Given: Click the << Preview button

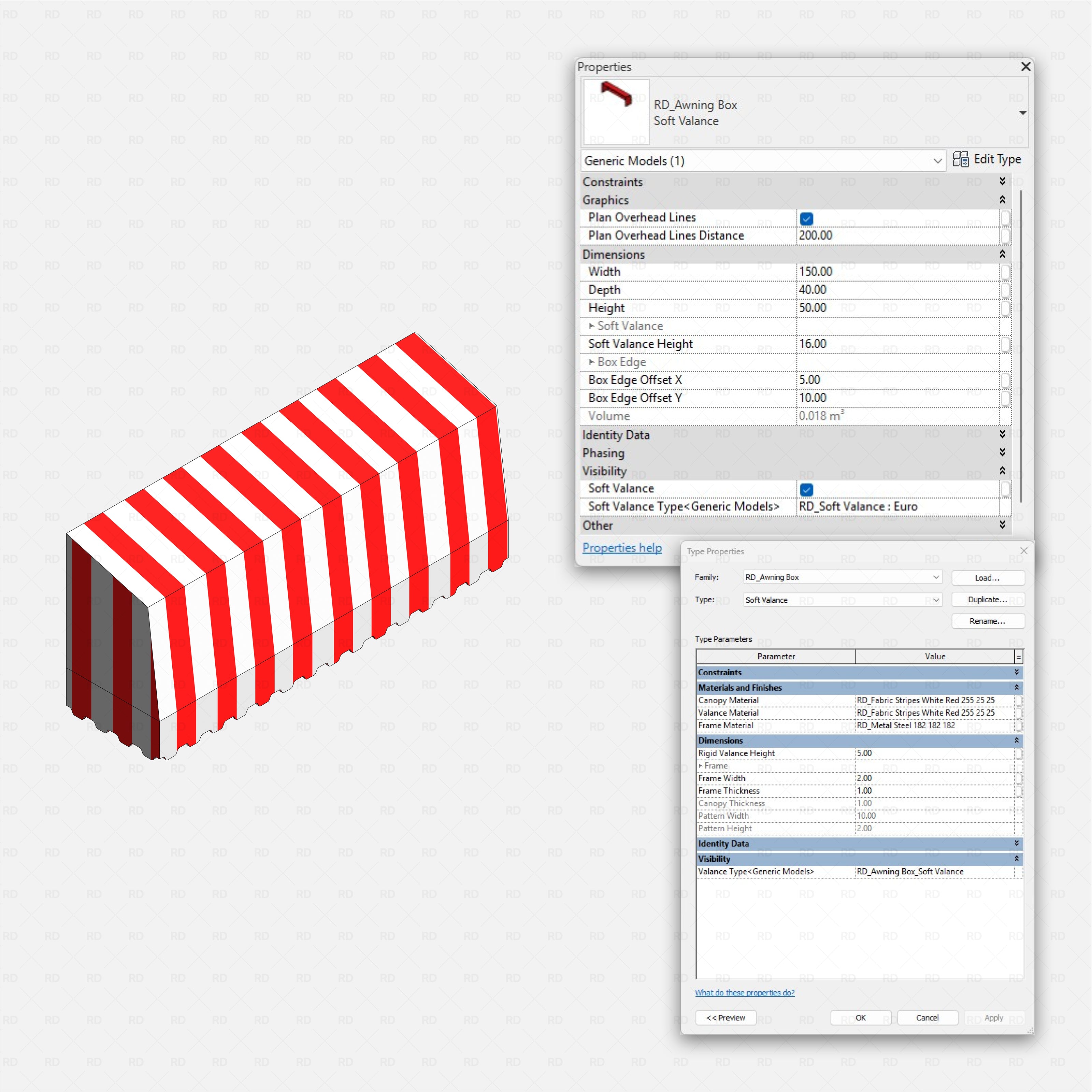Looking at the screenshot, I should click(726, 1017).
